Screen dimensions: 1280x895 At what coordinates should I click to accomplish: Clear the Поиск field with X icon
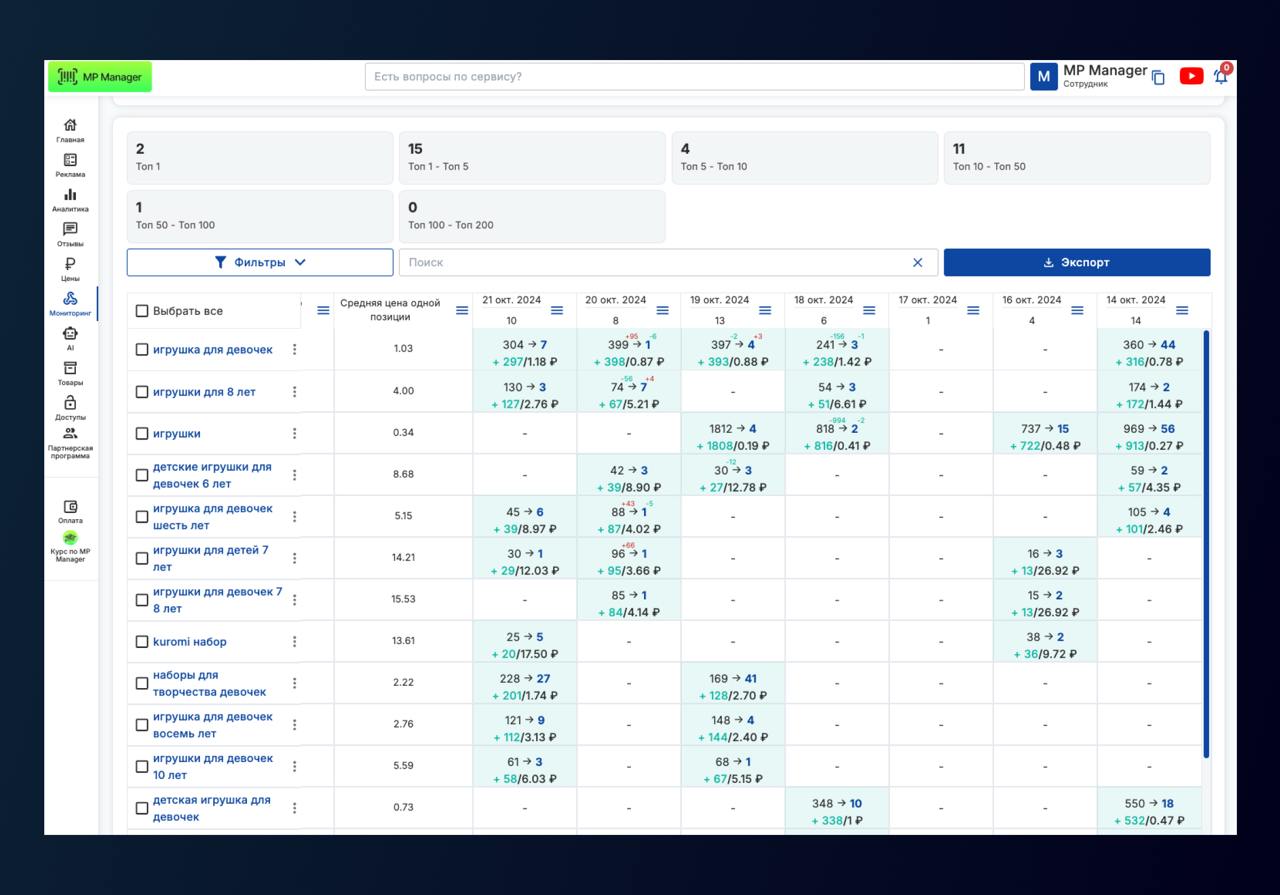coord(917,262)
